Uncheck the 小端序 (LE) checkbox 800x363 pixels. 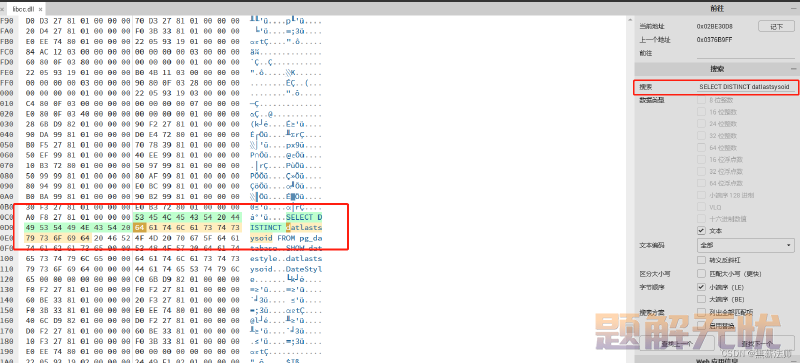[x=701, y=287]
